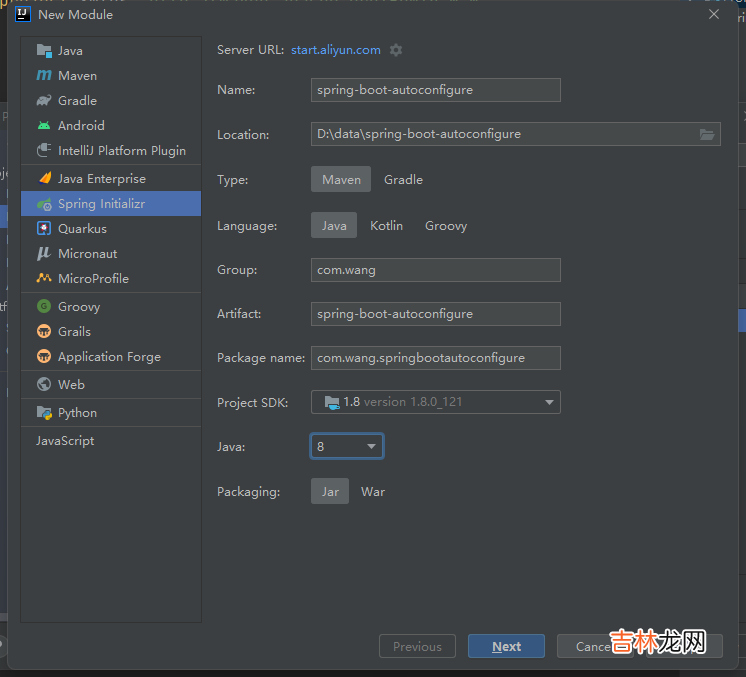This screenshot has width=746, height=677.
Task: Click the Group text field
Action: 435,270
